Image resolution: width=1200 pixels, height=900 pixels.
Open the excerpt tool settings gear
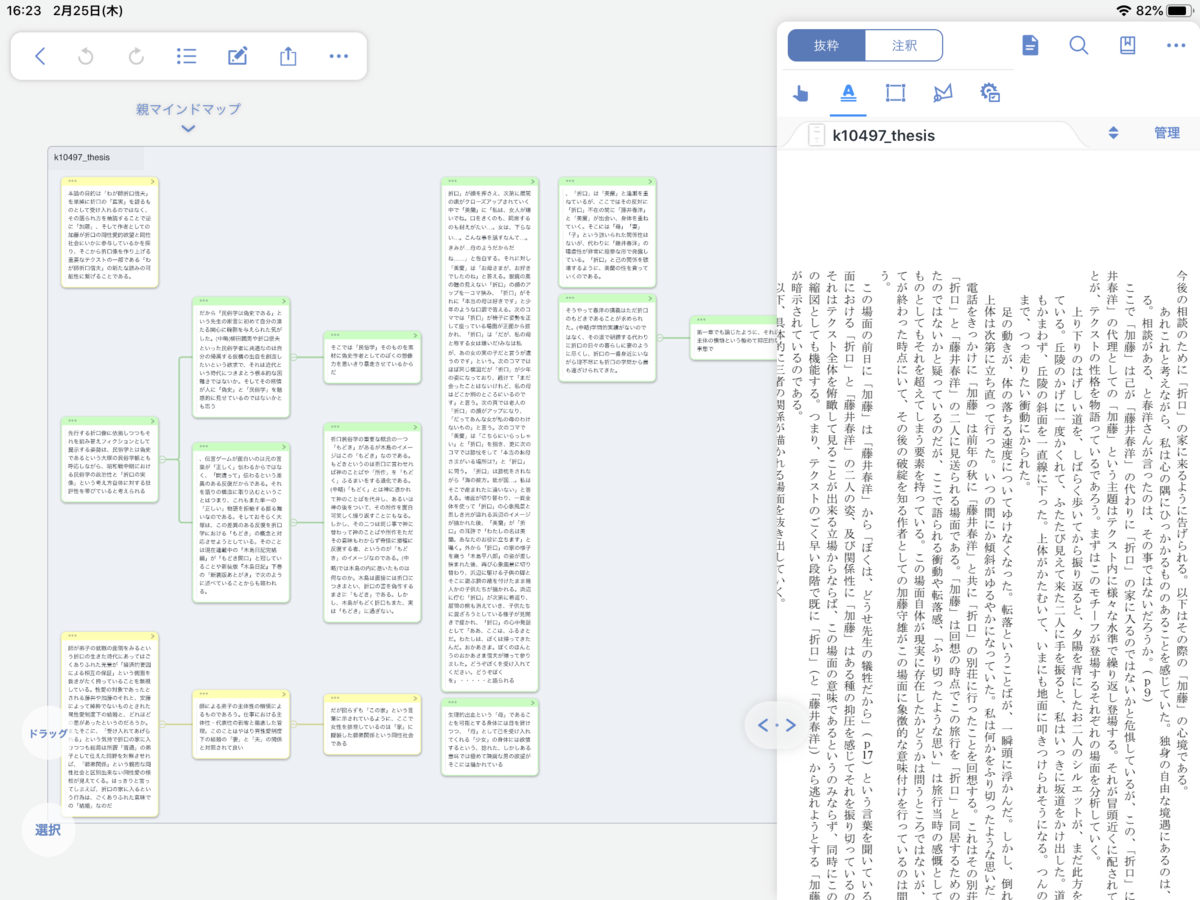[990, 93]
